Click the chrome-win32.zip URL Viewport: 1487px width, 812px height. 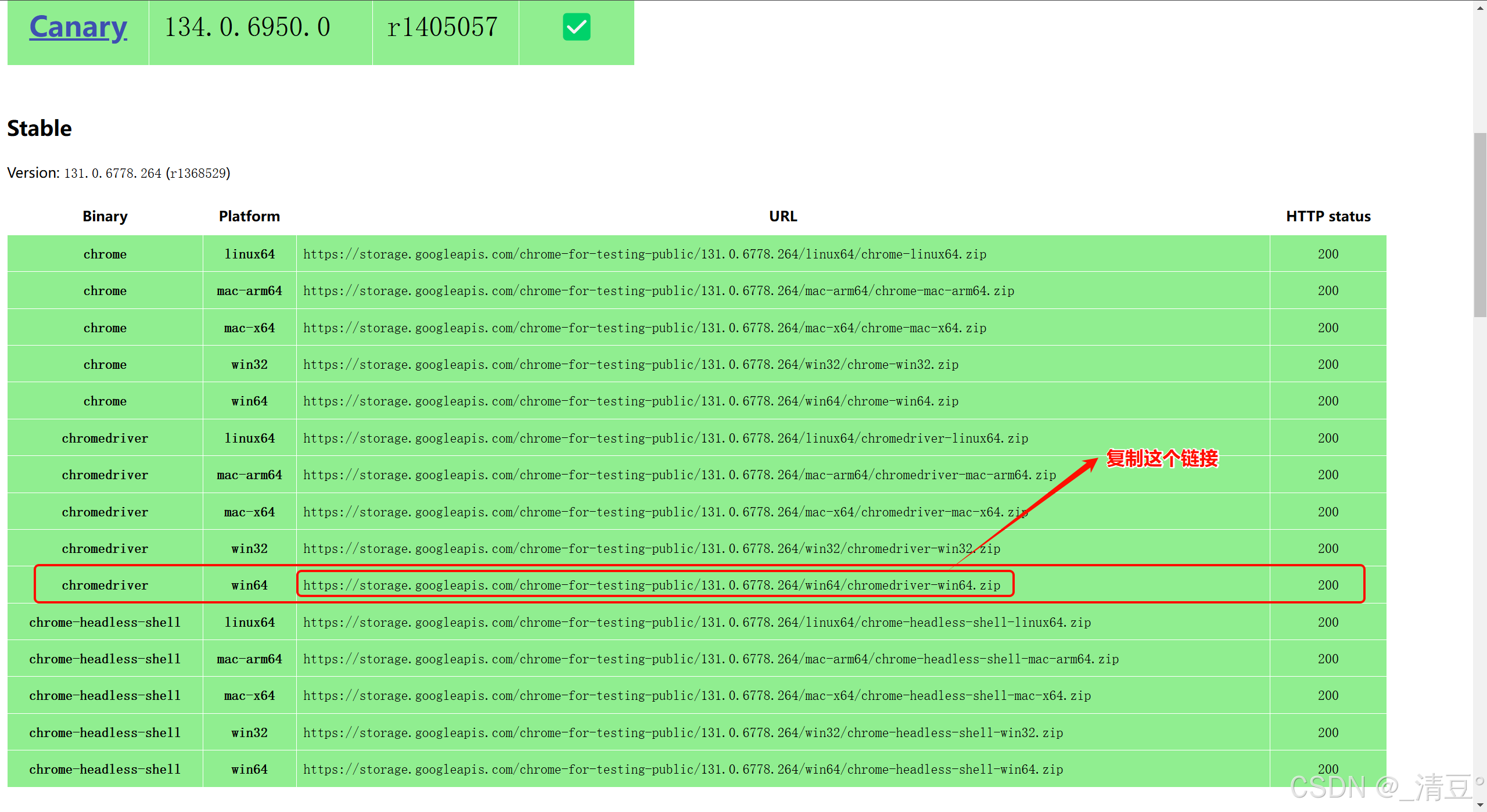[x=631, y=365]
